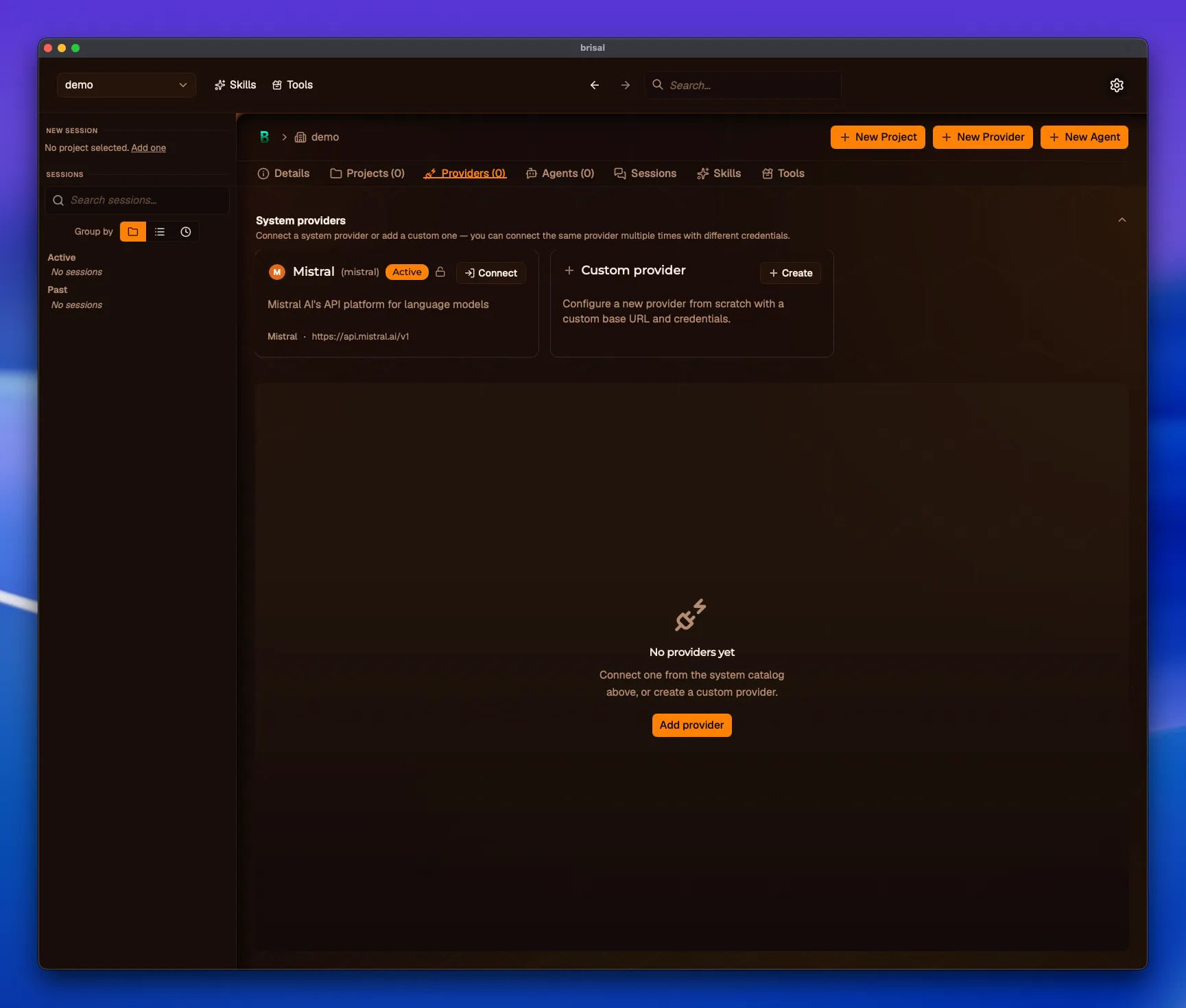Click the green B logo in breadcrumb
This screenshot has width=1186, height=1008.
tap(264, 137)
